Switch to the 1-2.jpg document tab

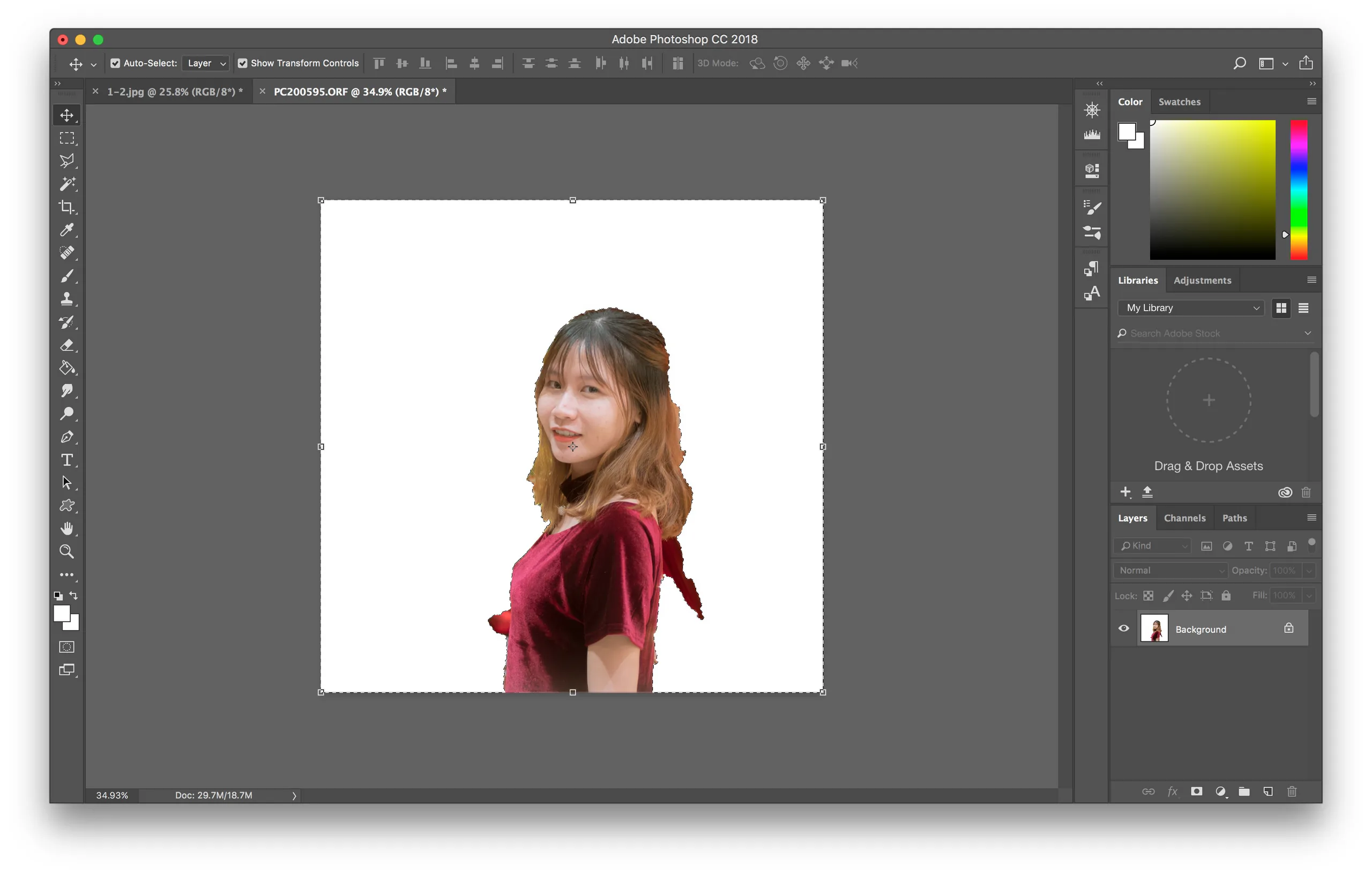[175, 92]
